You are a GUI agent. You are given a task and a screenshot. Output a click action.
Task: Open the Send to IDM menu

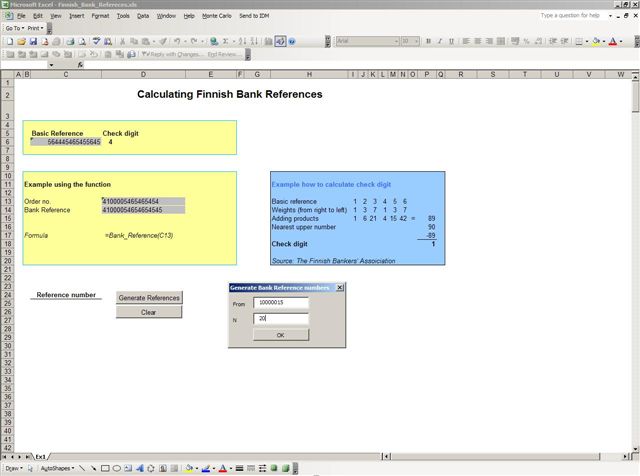[254, 16]
